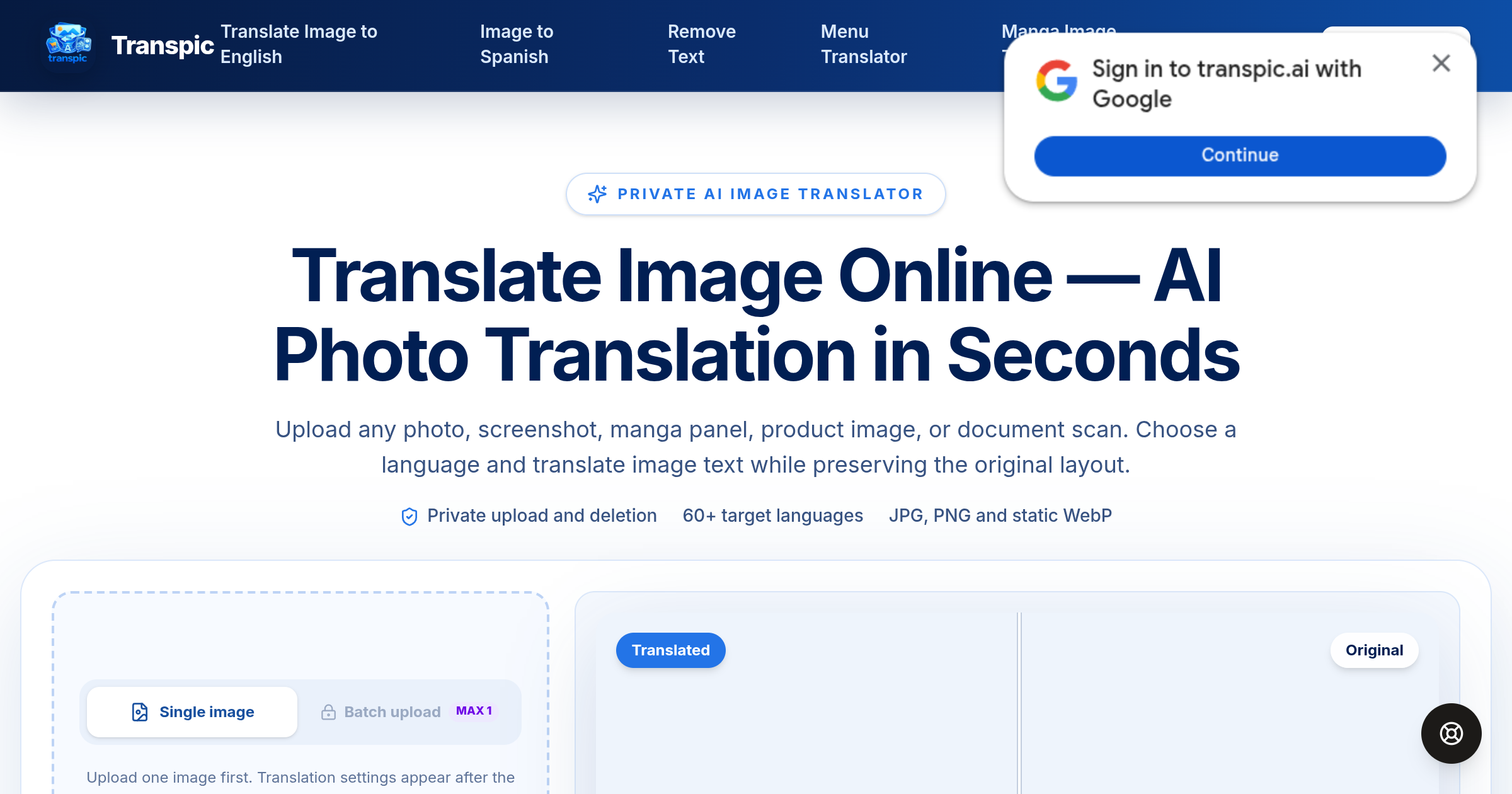Click Continue to sign in with Google
The image size is (1512, 794).
[1240, 156]
